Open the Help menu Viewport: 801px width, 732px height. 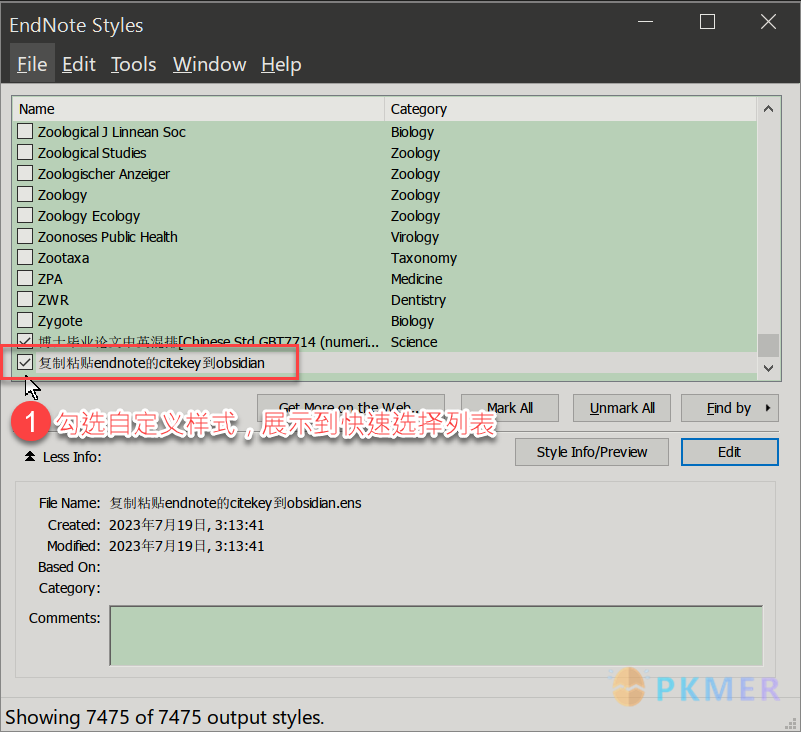(281, 64)
